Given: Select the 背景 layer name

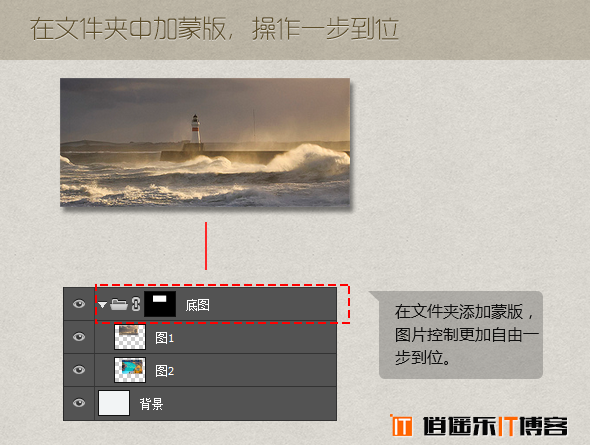Looking at the screenshot, I should coord(151,404).
